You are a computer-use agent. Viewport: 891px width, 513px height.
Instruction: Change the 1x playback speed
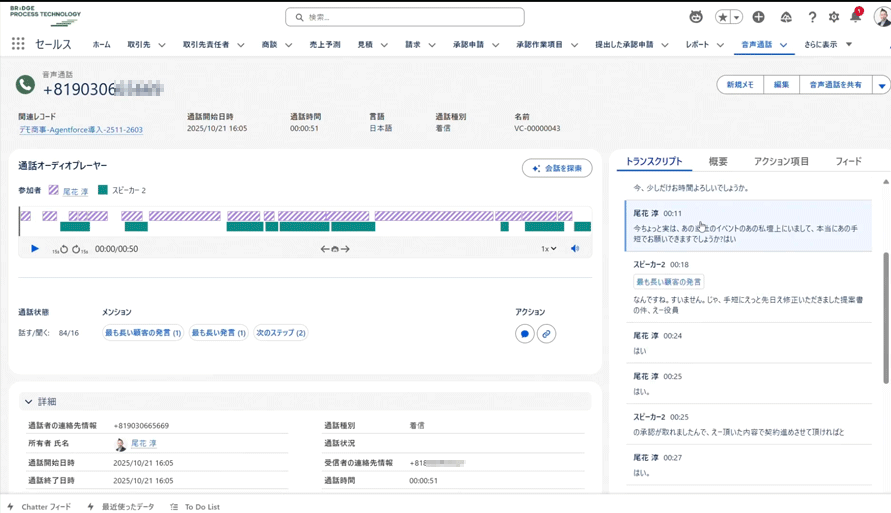coord(548,249)
